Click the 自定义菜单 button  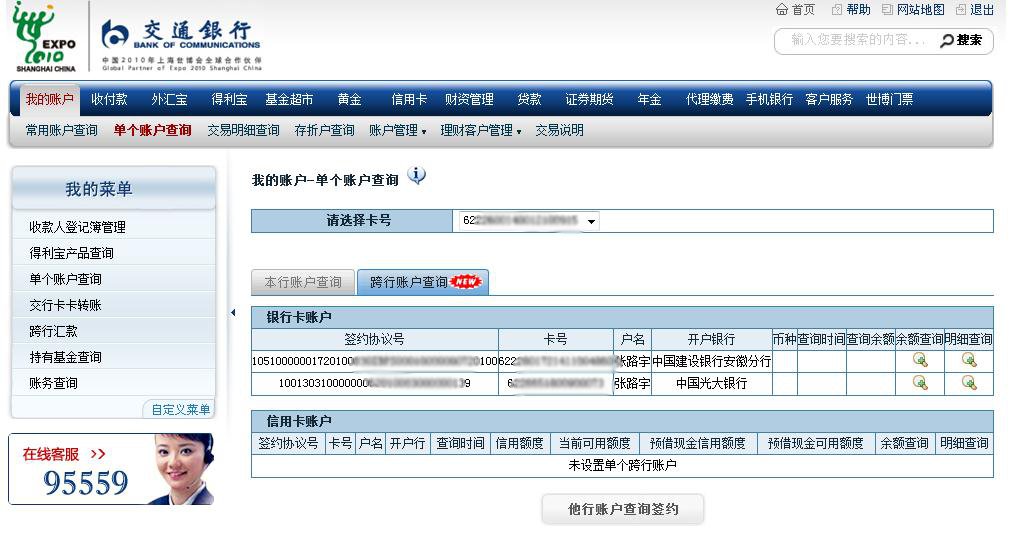(x=179, y=410)
